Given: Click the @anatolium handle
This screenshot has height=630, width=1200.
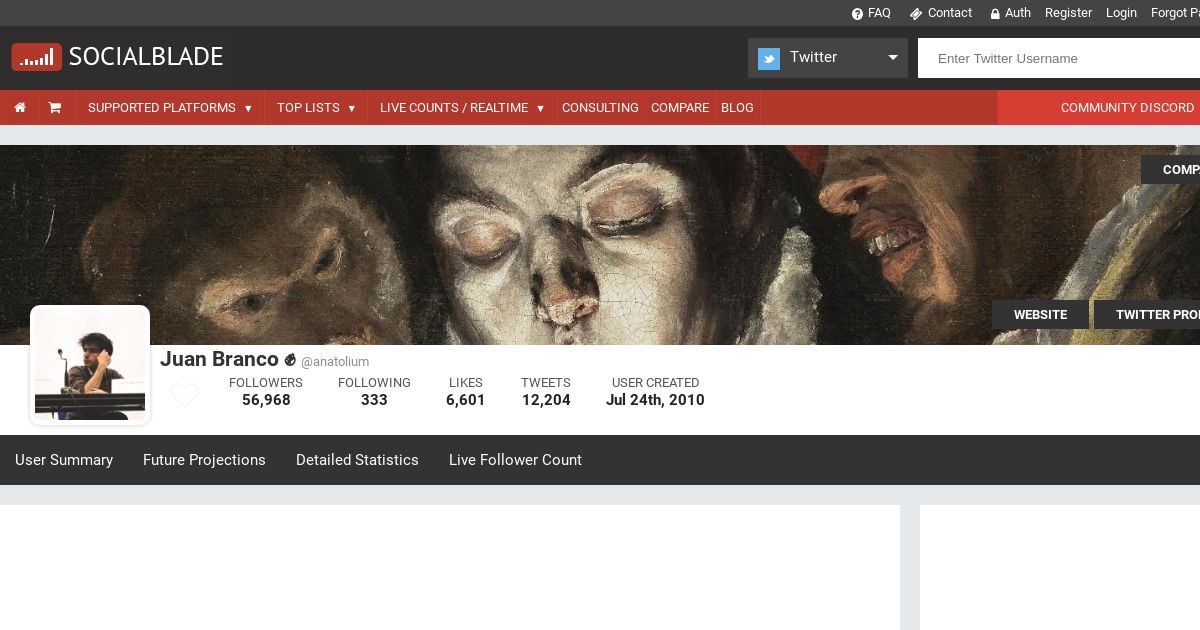Looking at the screenshot, I should [x=335, y=362].
